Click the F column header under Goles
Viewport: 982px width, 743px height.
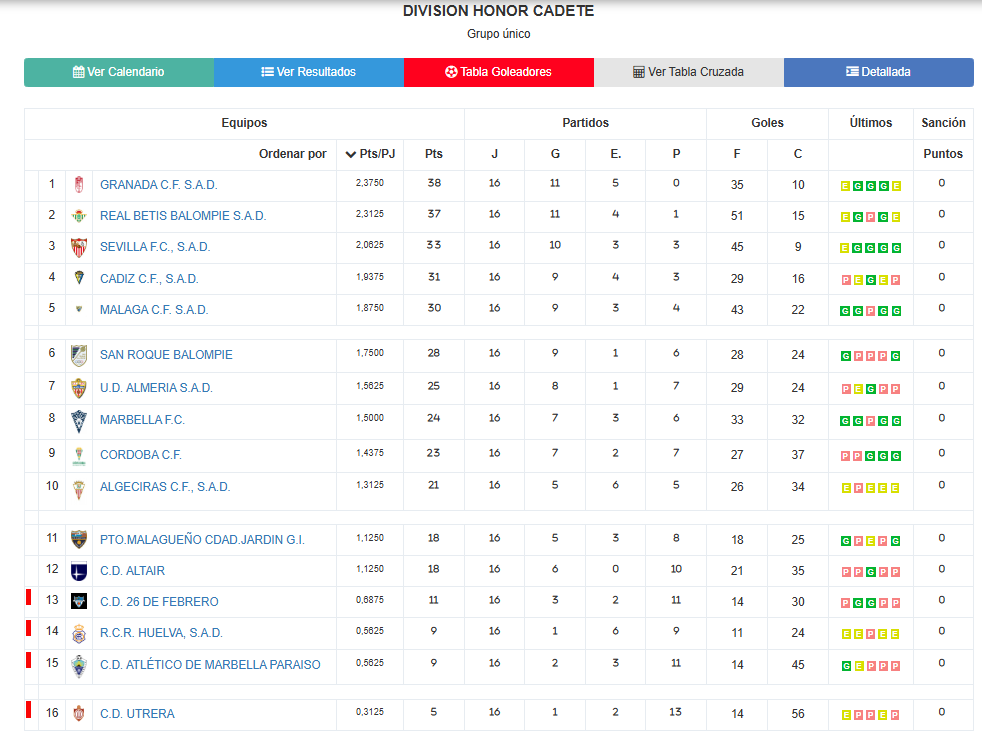tap(736, 154)
